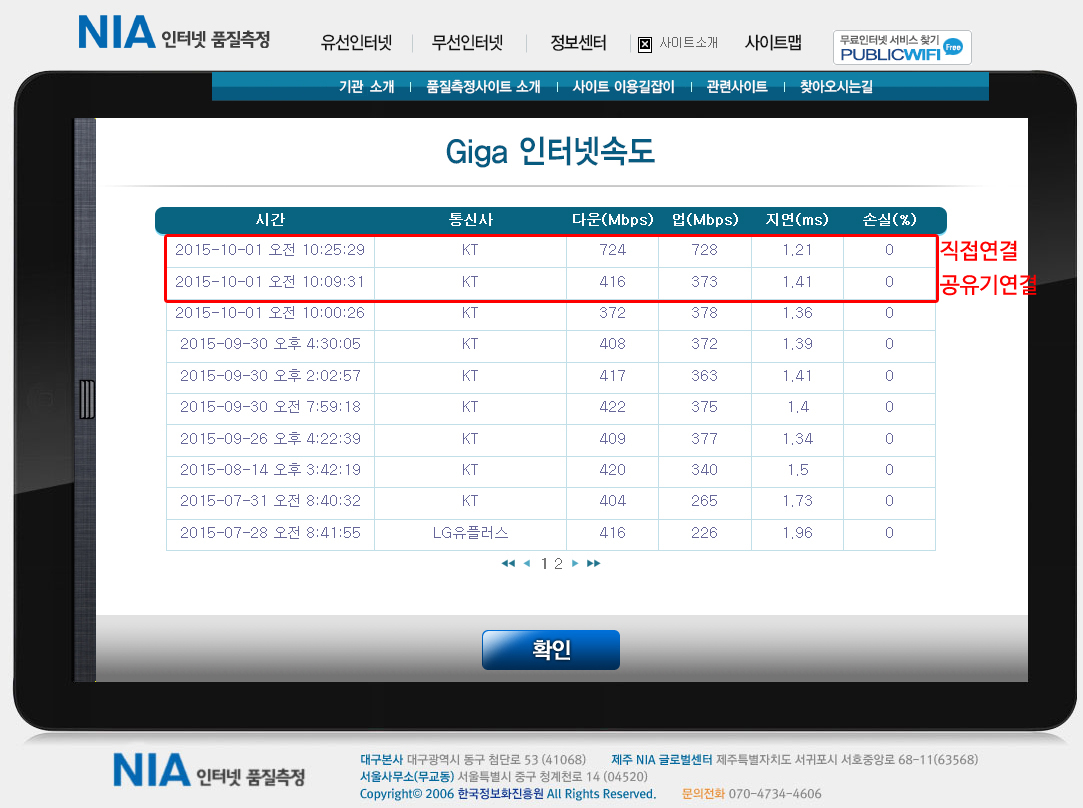The width and height of the screenshot is (1083, 808).
Task: Select the row dated 2015-07-31 오전 8:40:32
Action: [550, 501]
